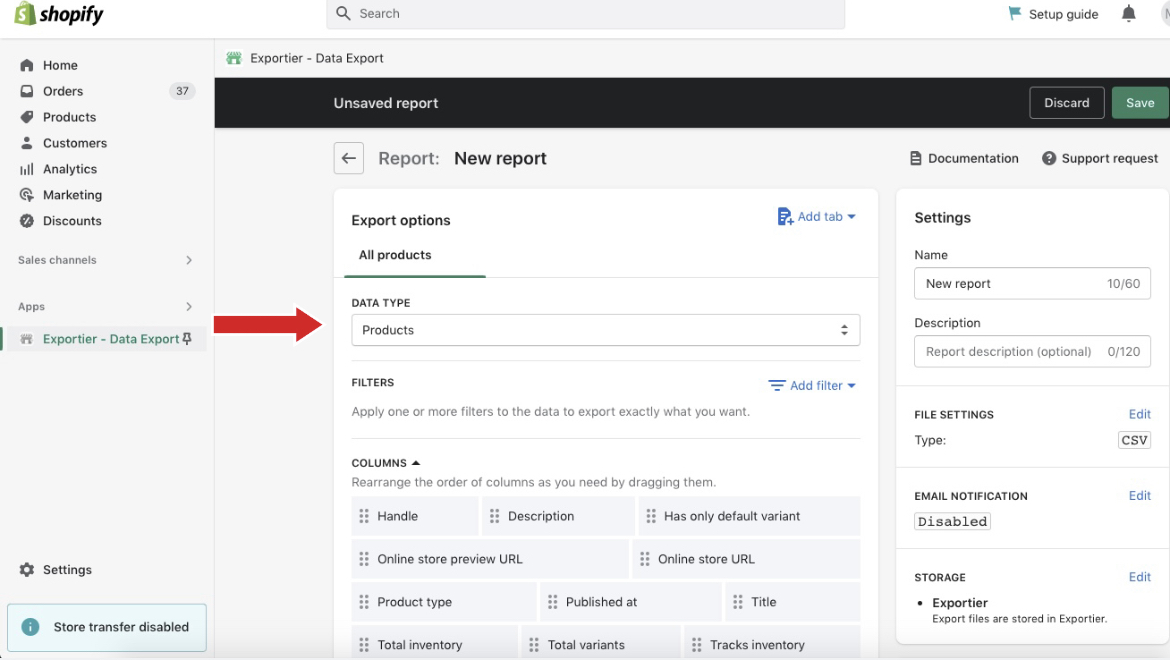Screen dimensions: 1170x660
Task: Edit the Storage setting
Action: pyautogui.click(x=1139, y=577)
